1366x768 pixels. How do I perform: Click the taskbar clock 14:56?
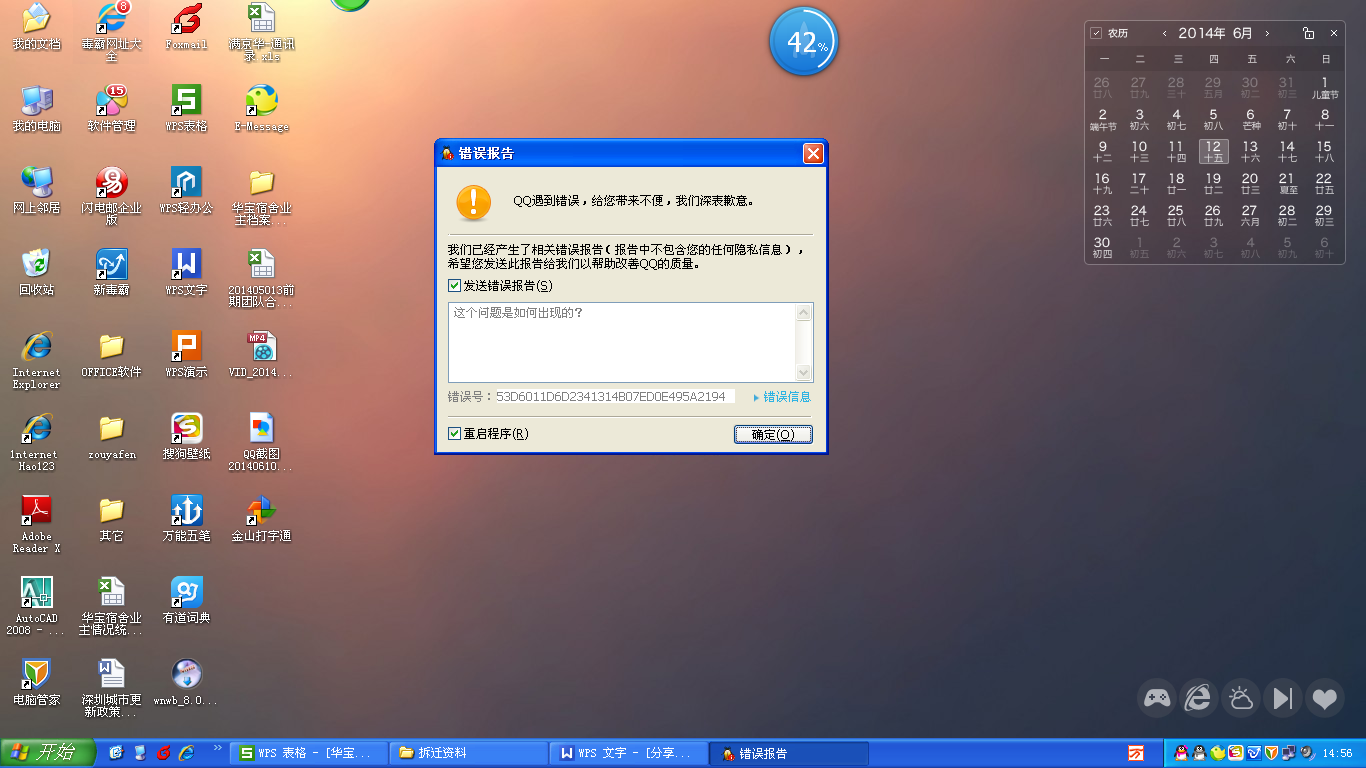(x=1338, y=753)
